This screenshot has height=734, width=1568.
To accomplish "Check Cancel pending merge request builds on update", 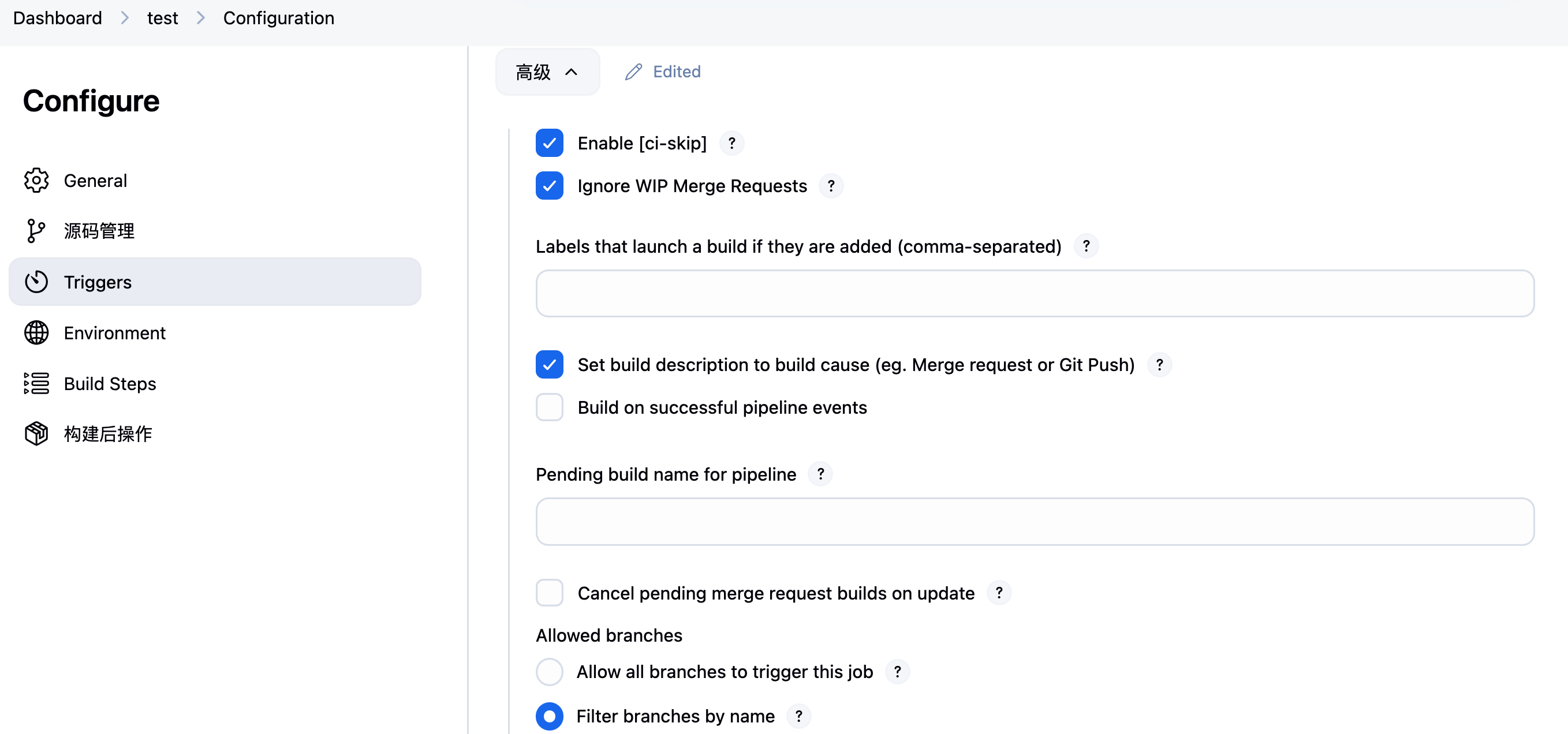I will pos(550,593).
